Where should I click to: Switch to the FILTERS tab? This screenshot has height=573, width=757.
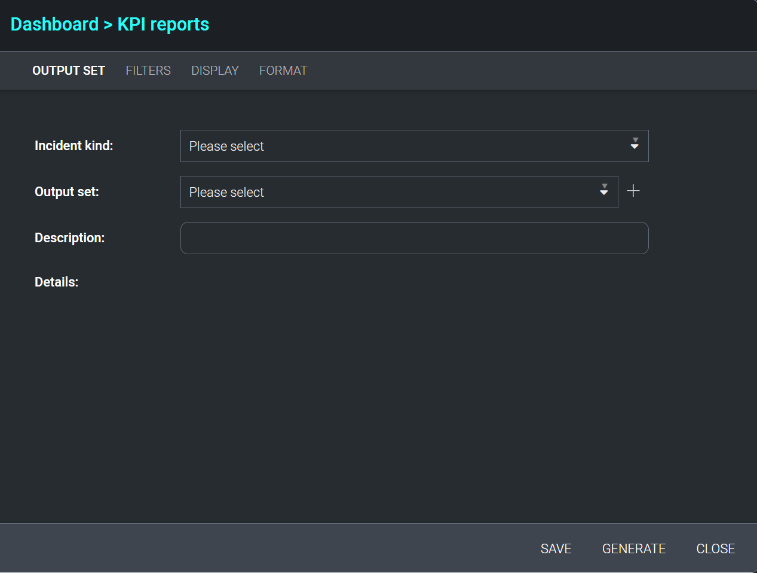pyautogui.click(x=148, y=71)
